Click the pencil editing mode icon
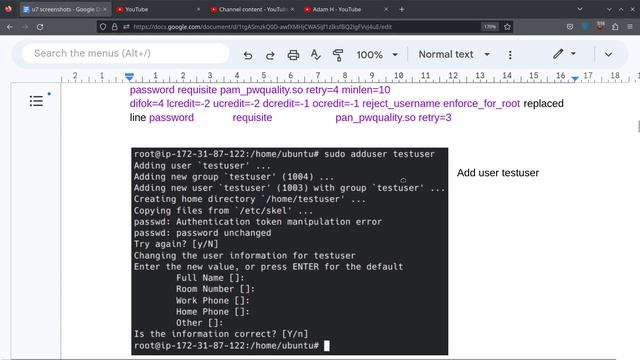 (558, 54)
